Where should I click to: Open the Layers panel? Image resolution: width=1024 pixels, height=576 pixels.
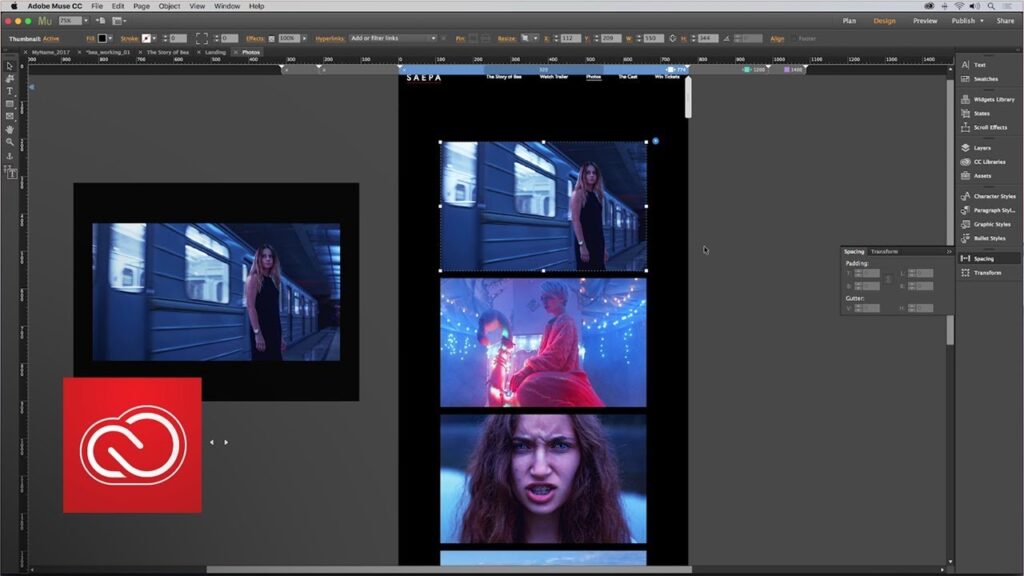982,148
